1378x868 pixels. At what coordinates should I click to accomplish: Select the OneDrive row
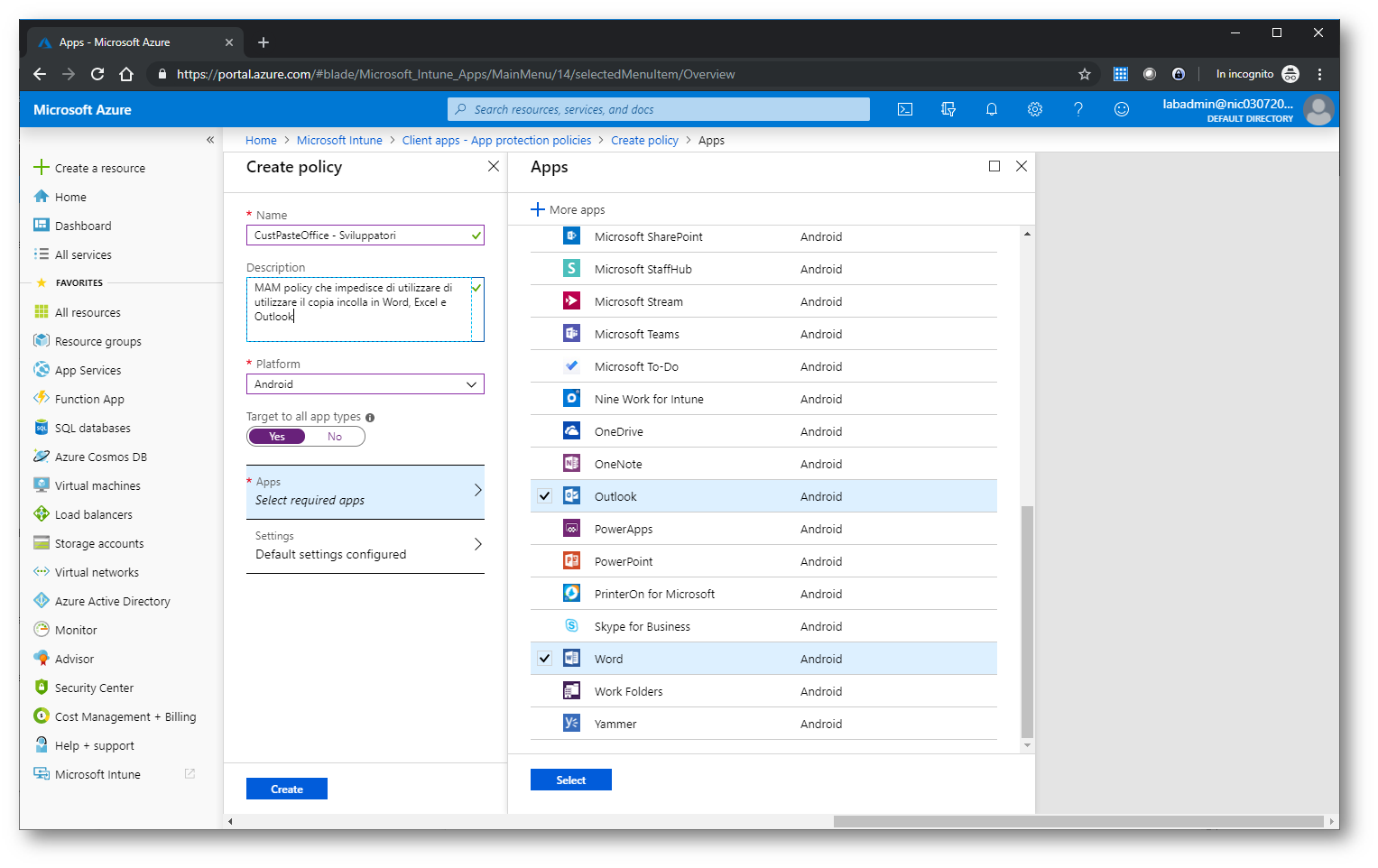pos(763,431)
